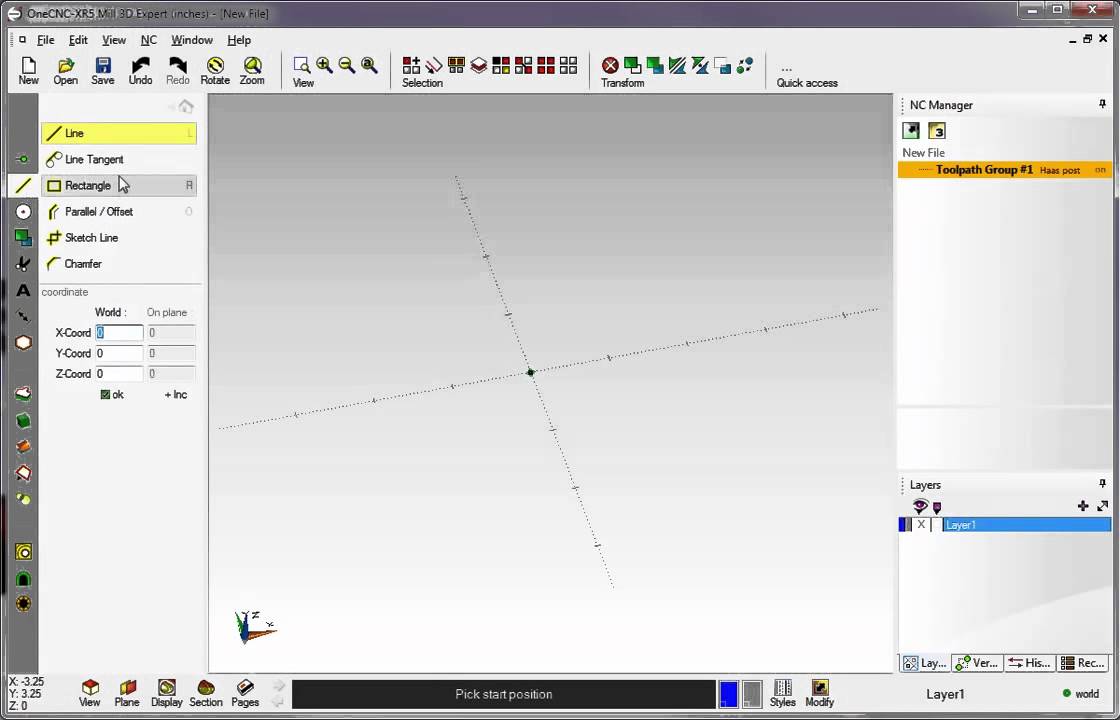The height and width of the screenshot is (720, 1120).
Task: Click the Z-Coord world input field
Action: [x=119, y=374]
